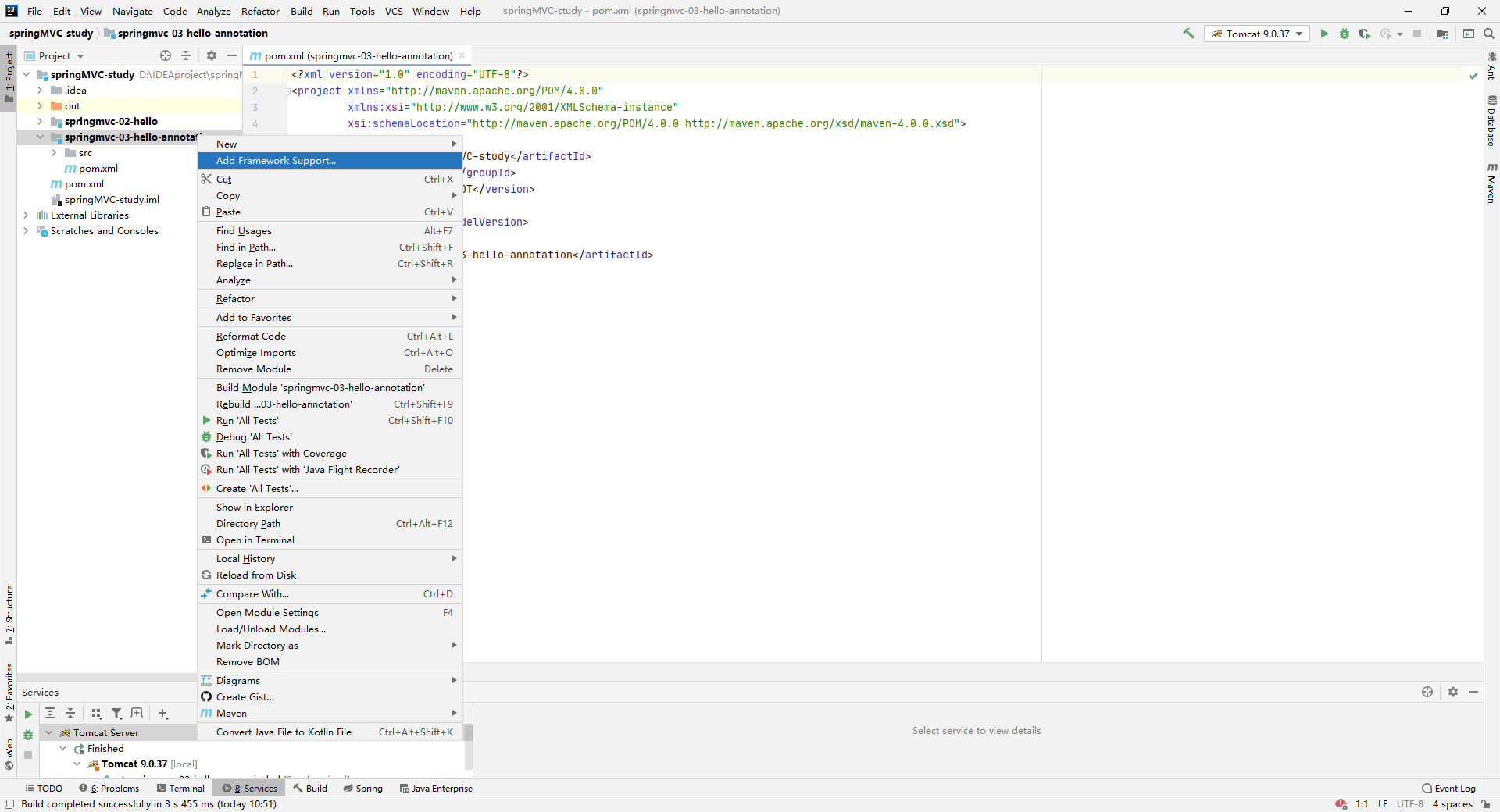
Task: Close the pom.xml editor tab
Action: click(x=462, y=55)
